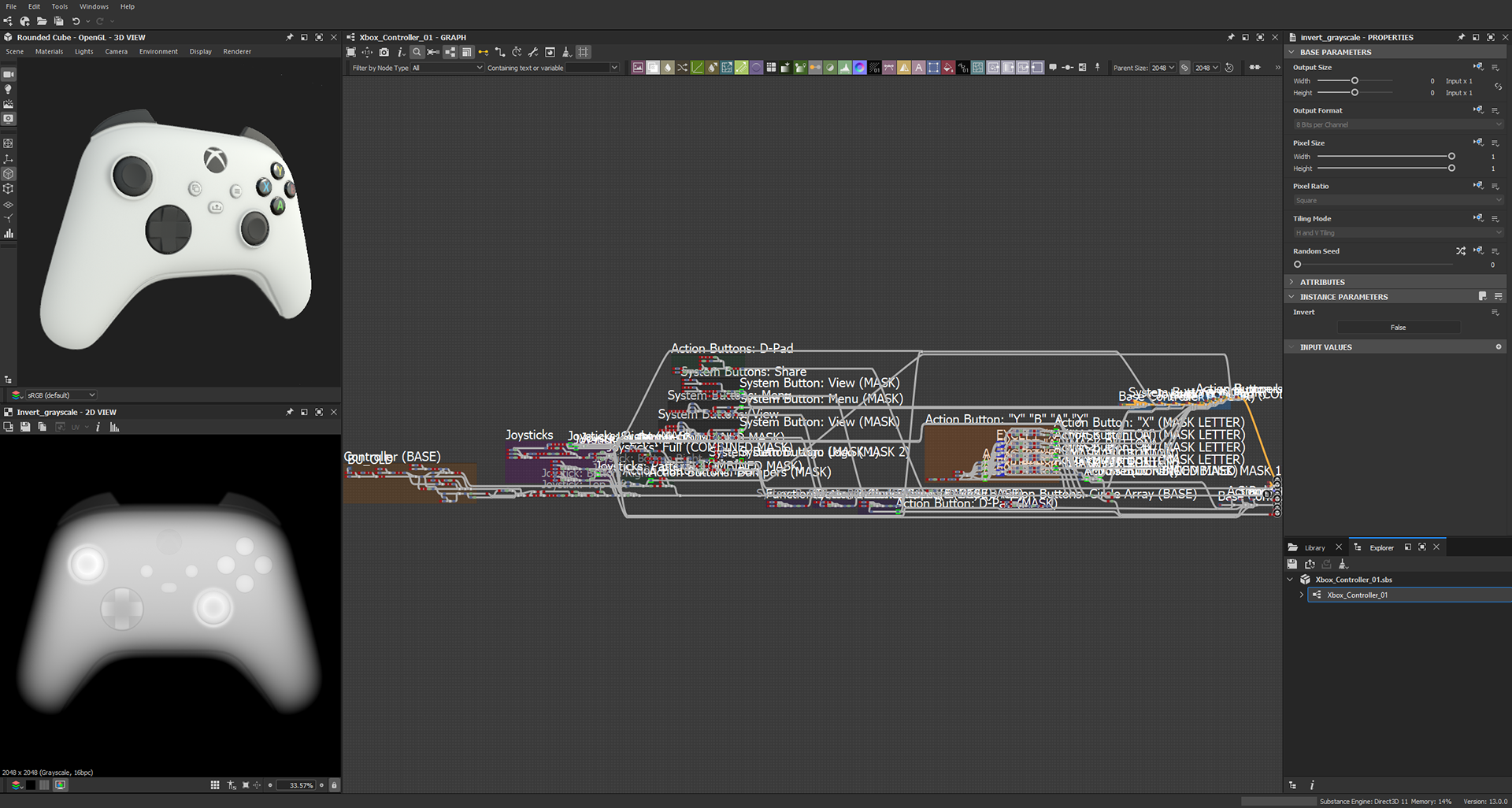The height and width of the screenshot is (808, 1512).
Task: Click the Random Seed randomize shuffle icon
Action: click(x=1461, y=251)
